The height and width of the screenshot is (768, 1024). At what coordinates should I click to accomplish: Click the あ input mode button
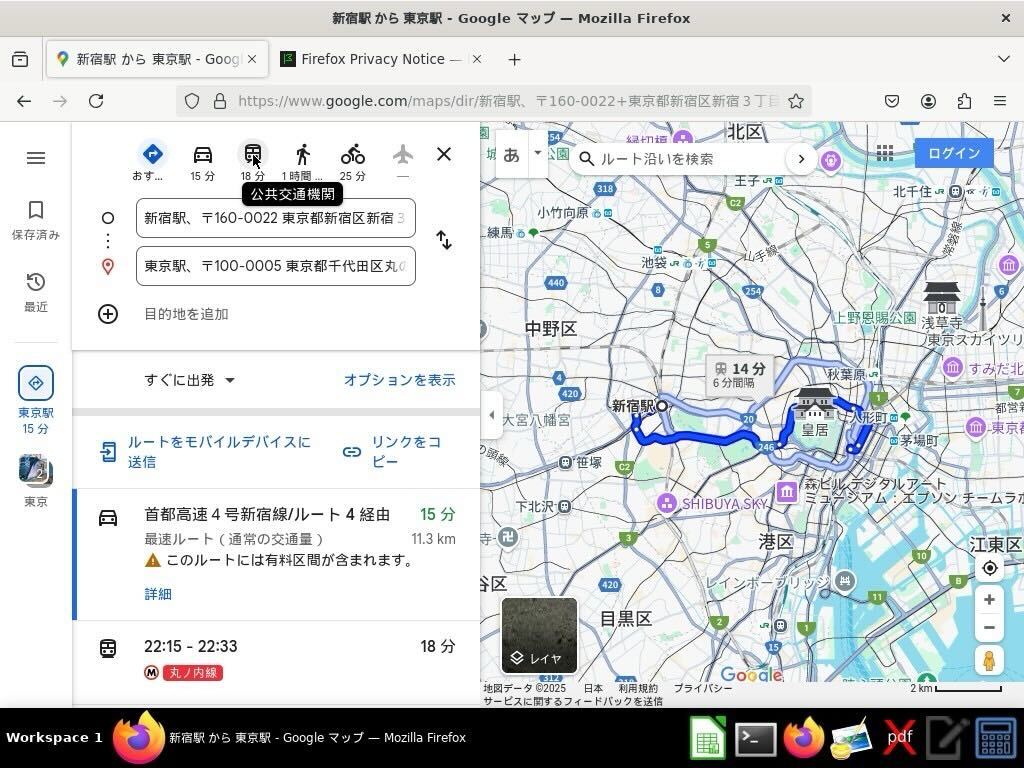click(512, 154)
